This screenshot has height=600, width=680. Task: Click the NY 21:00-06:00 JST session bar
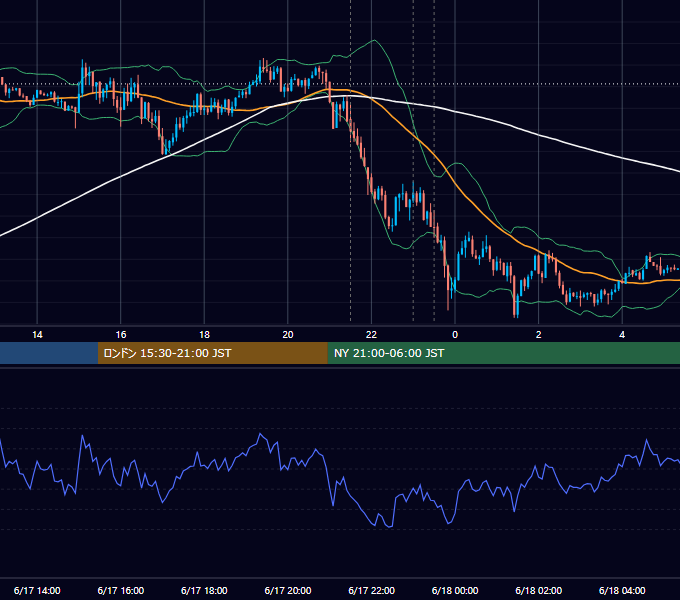coord(503,353)
